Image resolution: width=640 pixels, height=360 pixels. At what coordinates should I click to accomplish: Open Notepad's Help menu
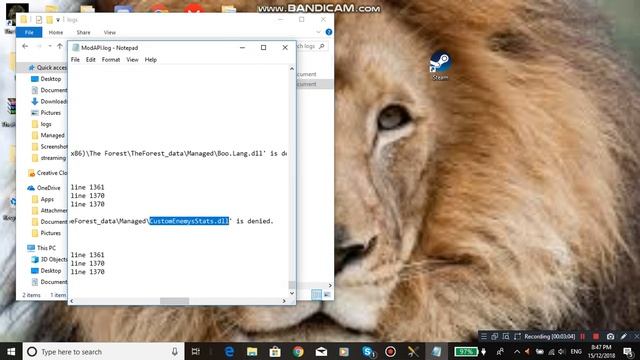pos(151,60)
